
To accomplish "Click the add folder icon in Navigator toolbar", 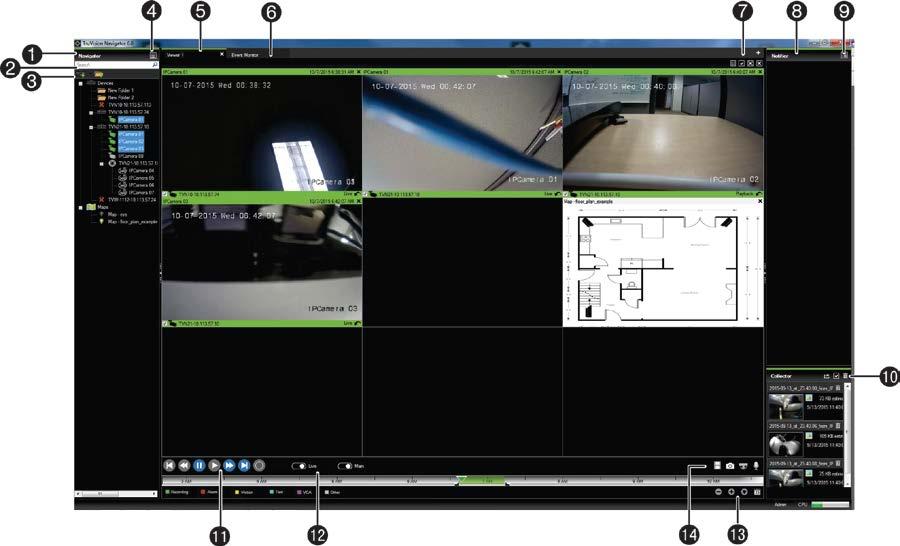I will pos(99,75).
